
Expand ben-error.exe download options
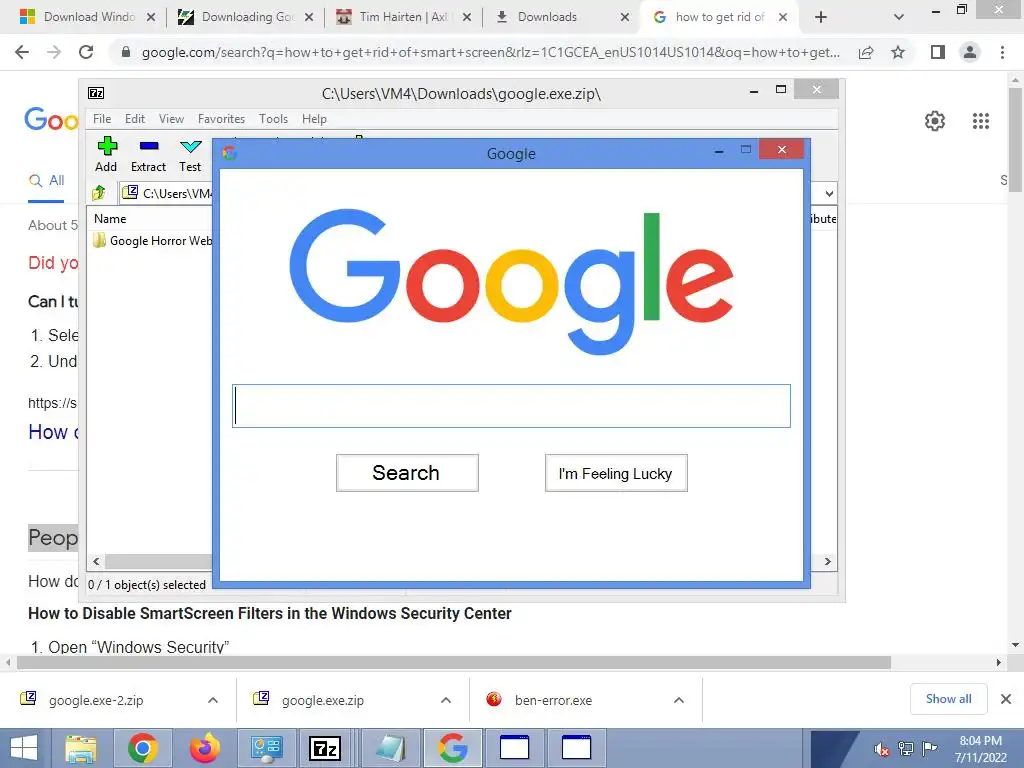(679, 700)
